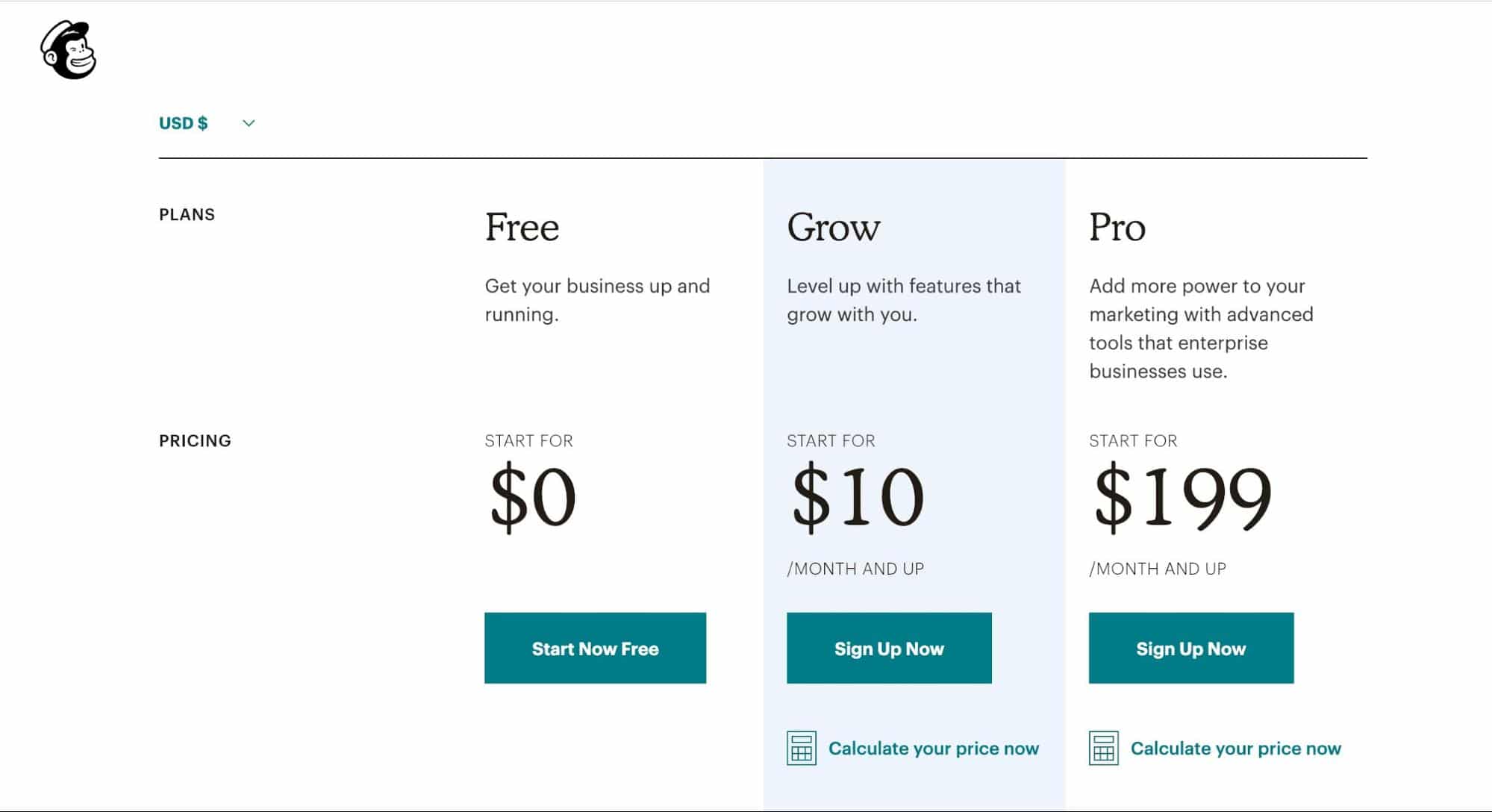Select the Pro plan heading
1492x812 pixels.
click(x=1117, y=227)
